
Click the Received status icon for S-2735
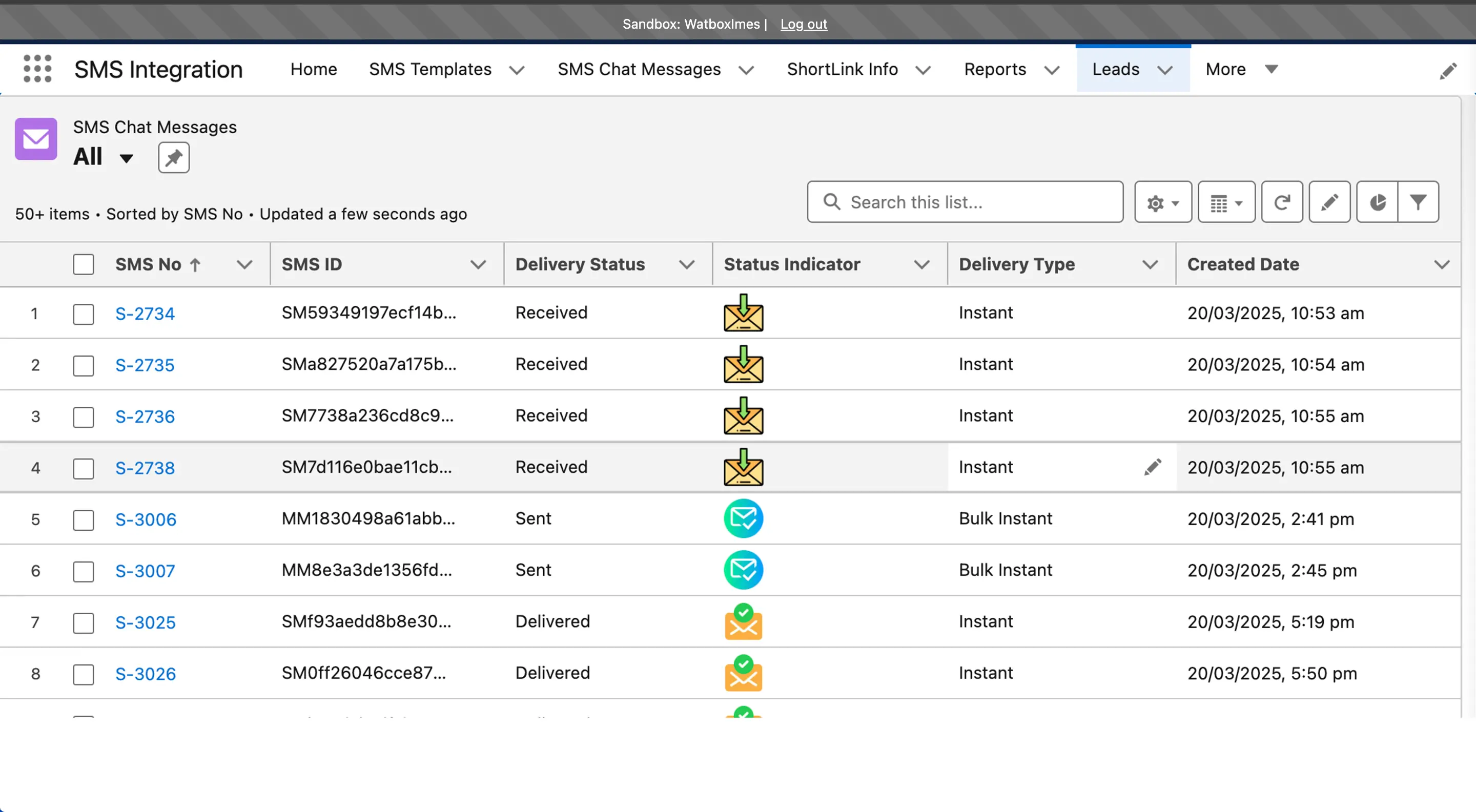tap(743, 364)
